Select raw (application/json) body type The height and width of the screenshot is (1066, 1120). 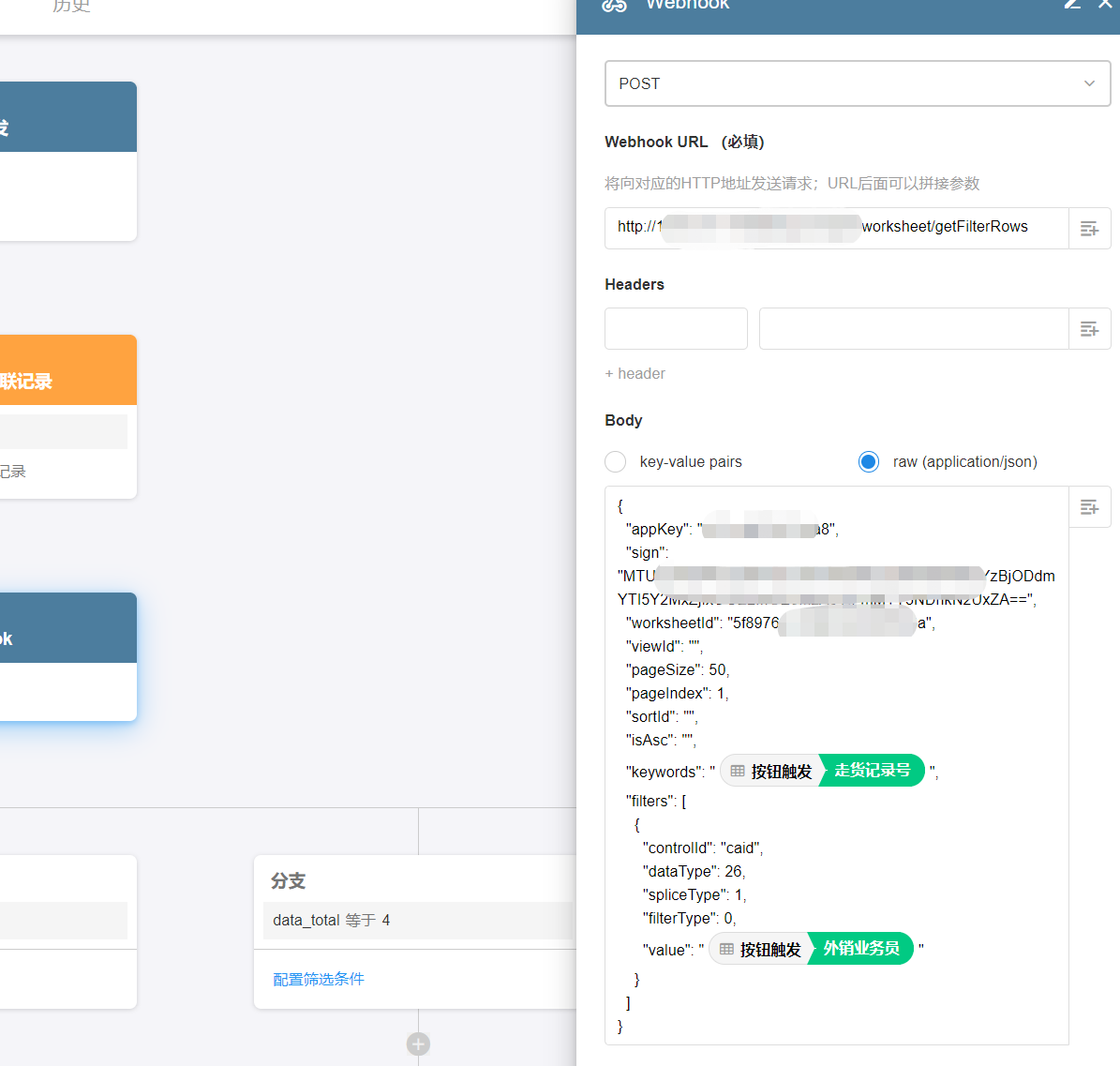click(x=869, y=461)
